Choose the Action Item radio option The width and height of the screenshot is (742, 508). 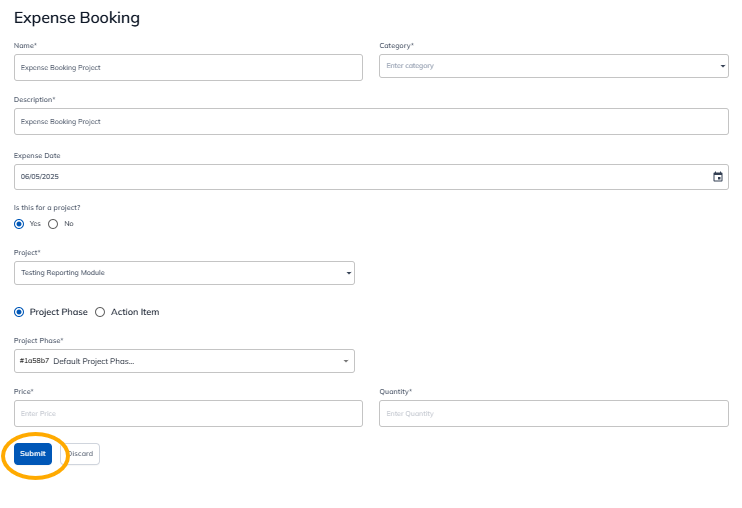coord(99,312)
